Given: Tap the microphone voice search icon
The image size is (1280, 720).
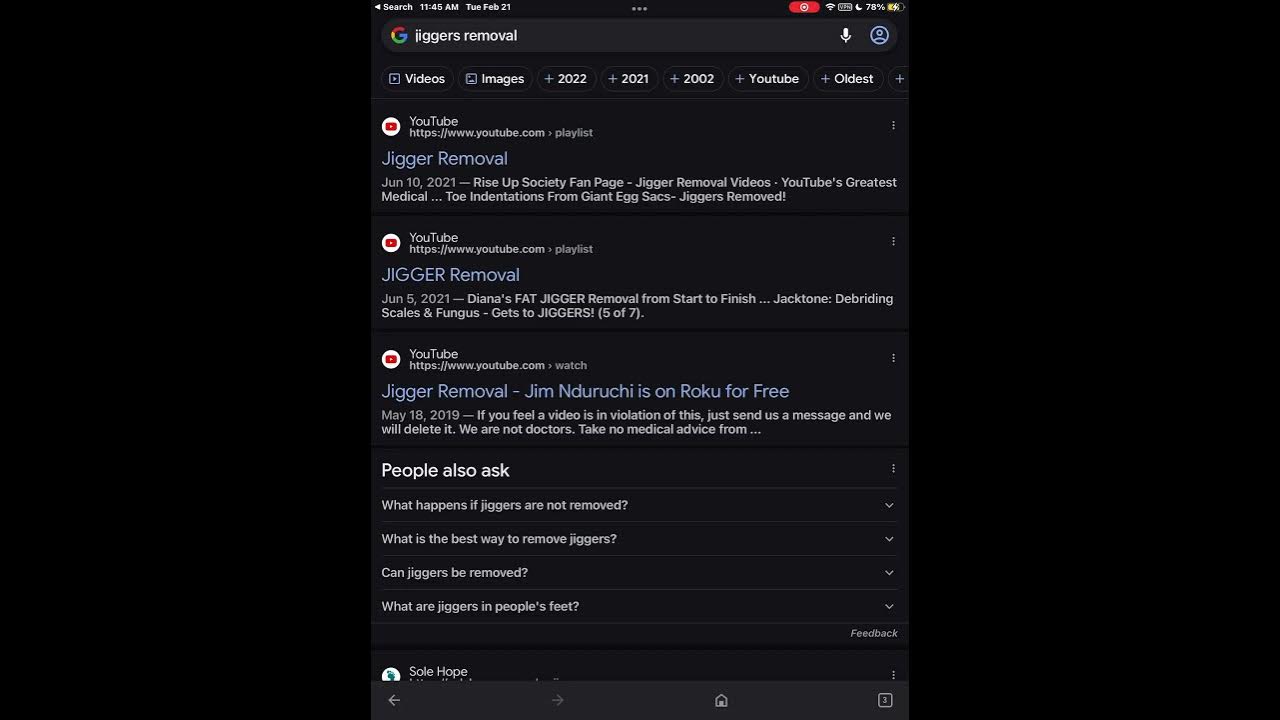Looking at the screenshot, I should pyautogui.click(x=845, y=36).
